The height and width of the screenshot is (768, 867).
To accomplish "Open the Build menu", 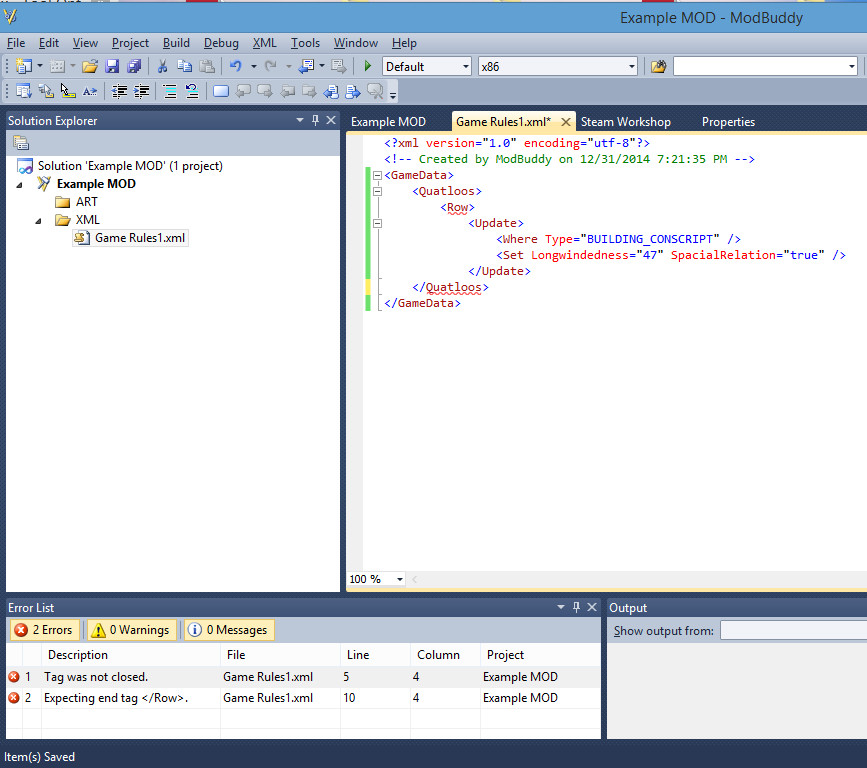I will [x=176, y=43].
